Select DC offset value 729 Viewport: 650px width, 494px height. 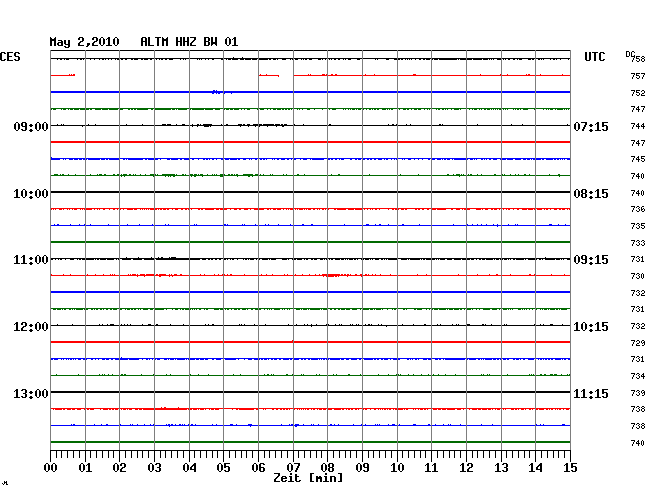(638, 343)
